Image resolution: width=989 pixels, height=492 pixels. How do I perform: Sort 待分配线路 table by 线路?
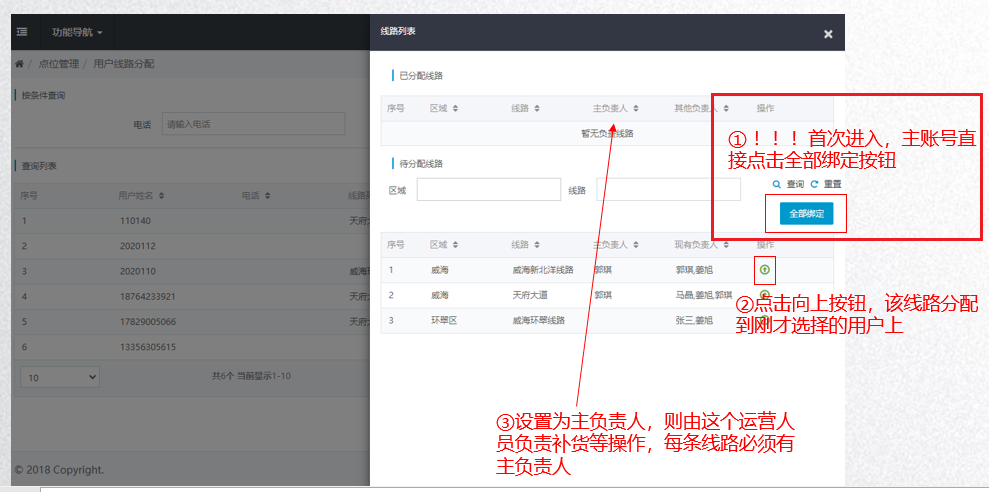pos(537,245)
